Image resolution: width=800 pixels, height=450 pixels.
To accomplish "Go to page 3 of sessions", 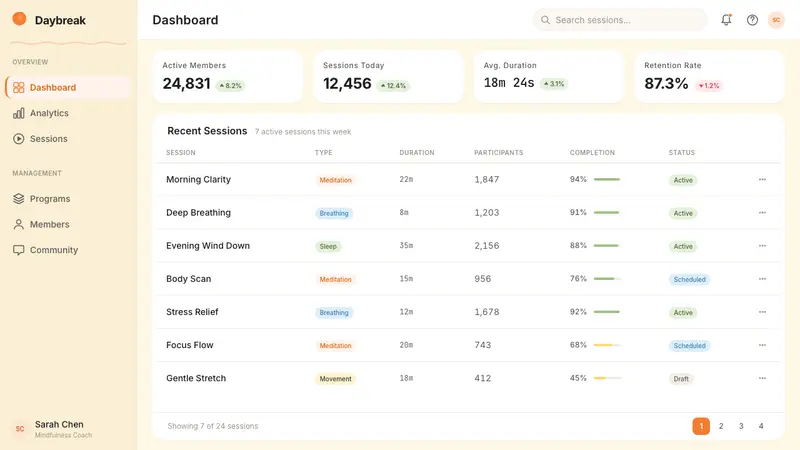I will pyautogui.click(x=741, y=426).
